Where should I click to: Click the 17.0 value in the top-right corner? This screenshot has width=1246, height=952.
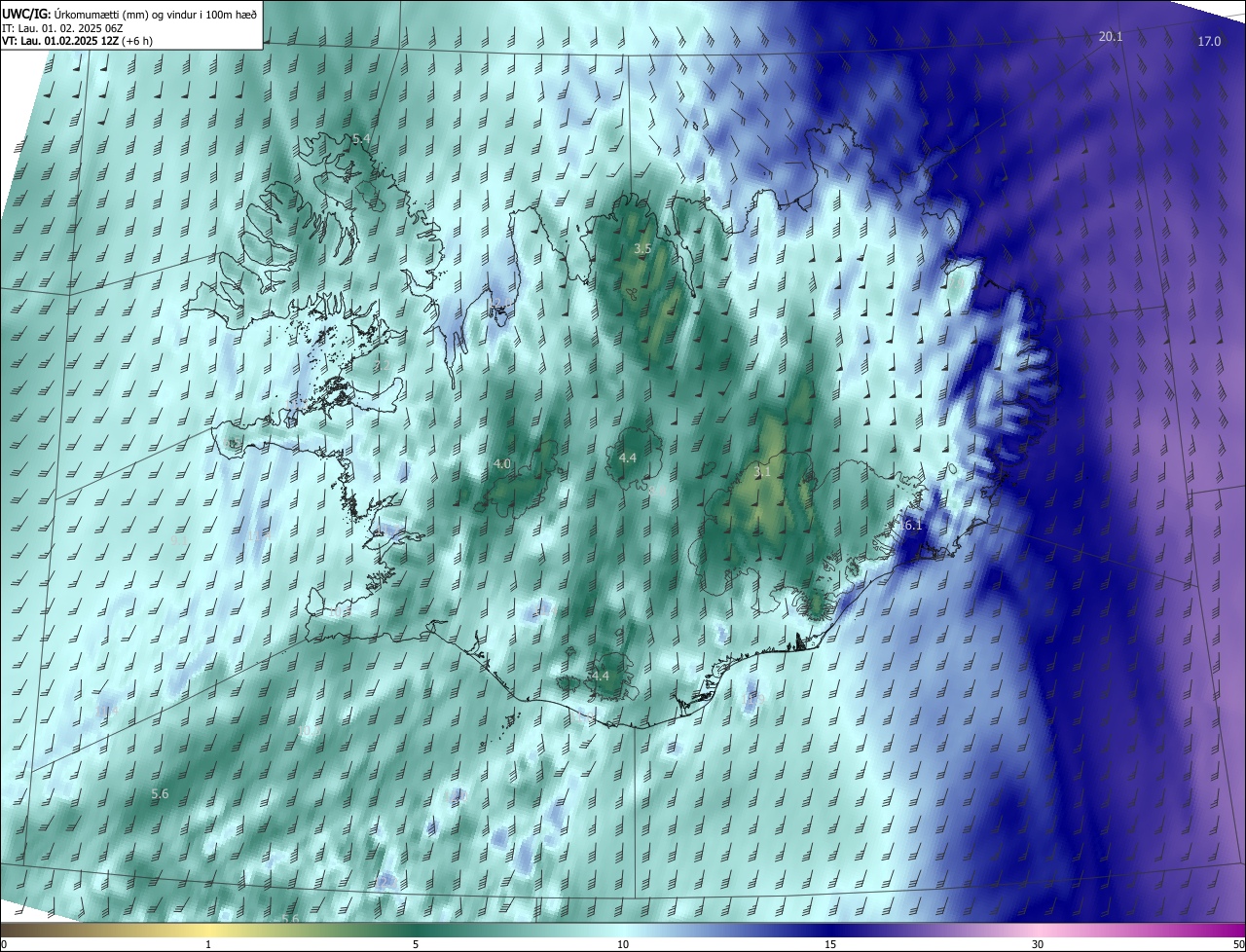pos(1209,41)
